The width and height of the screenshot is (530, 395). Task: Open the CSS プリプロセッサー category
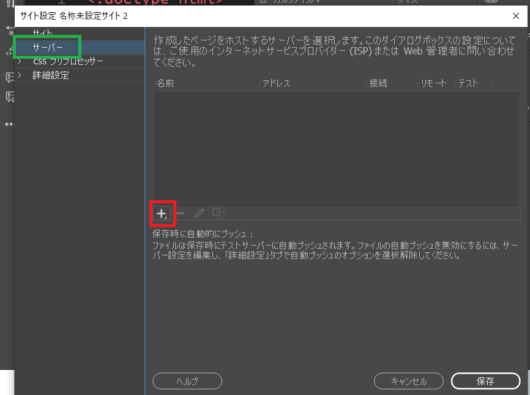[x=68, y=61]
